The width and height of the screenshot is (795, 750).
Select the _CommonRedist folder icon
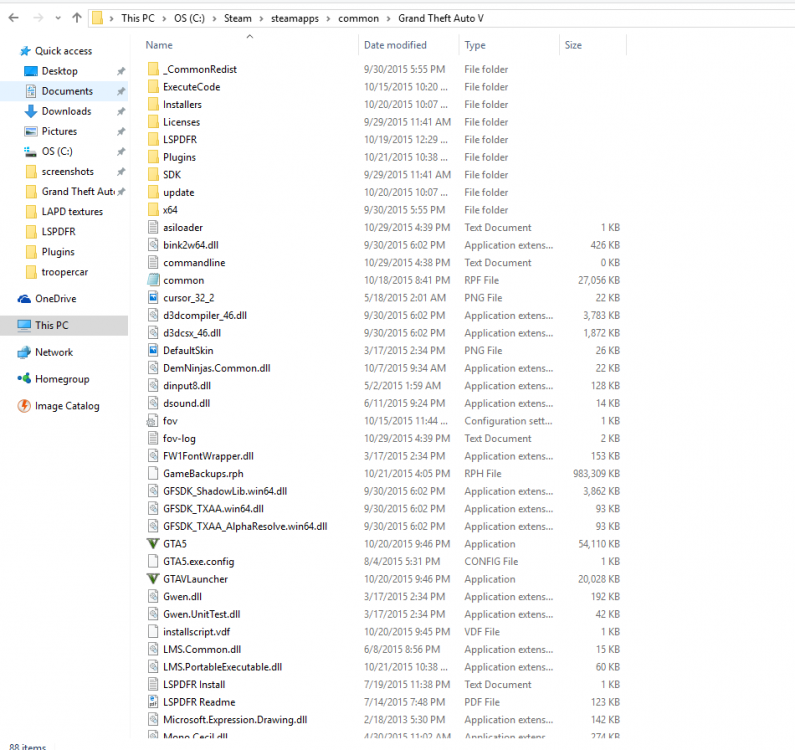coord(153,69)
